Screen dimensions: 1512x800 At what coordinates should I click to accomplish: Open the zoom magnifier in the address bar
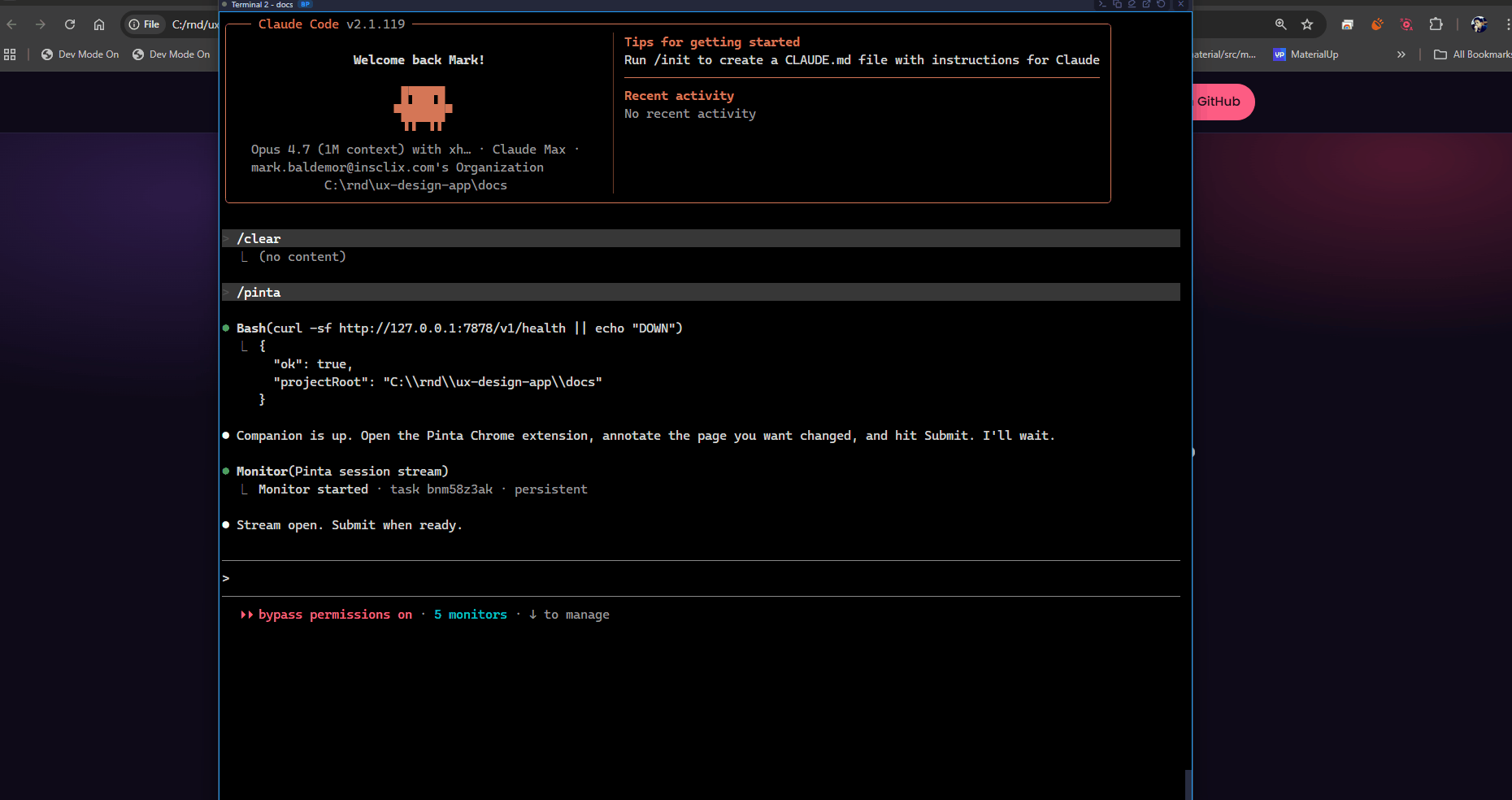click(1280, 24)
